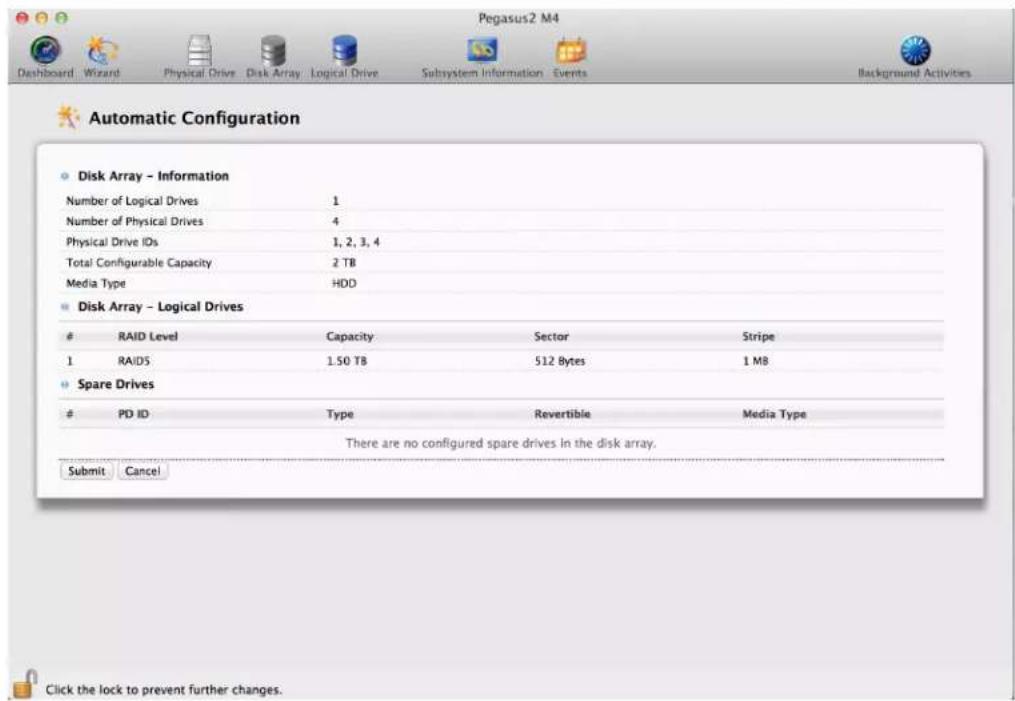Click the Automatic Configuration wand icon
The height and width of the screenshot is (701, 1015).
click(68, 117)
